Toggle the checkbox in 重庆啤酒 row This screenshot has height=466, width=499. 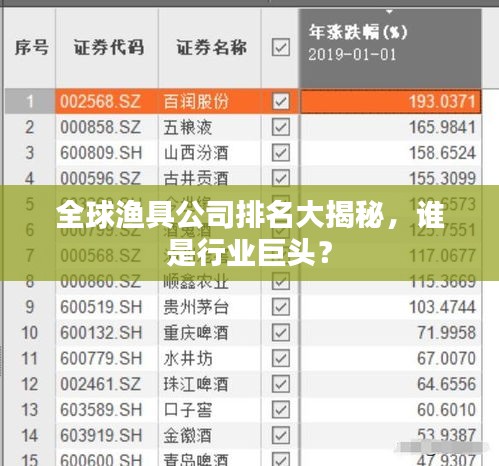(280, 332)
